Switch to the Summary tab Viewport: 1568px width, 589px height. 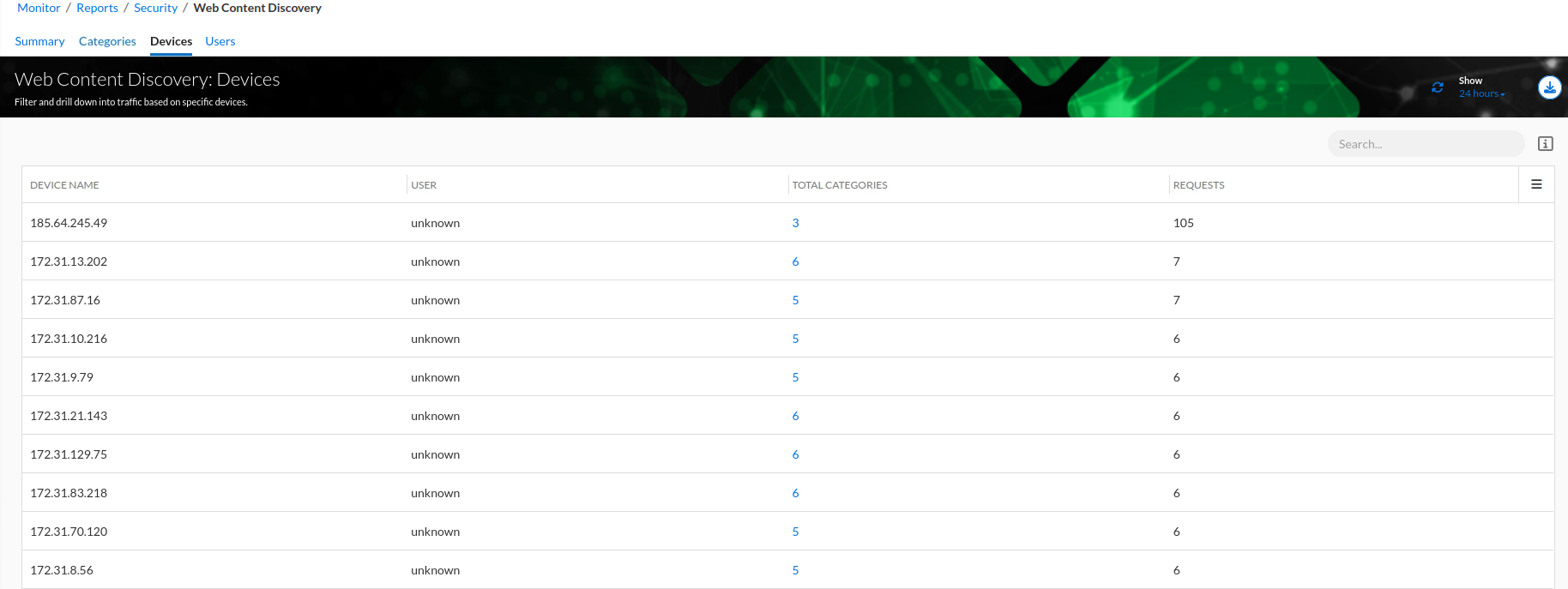tap(39, 41)
